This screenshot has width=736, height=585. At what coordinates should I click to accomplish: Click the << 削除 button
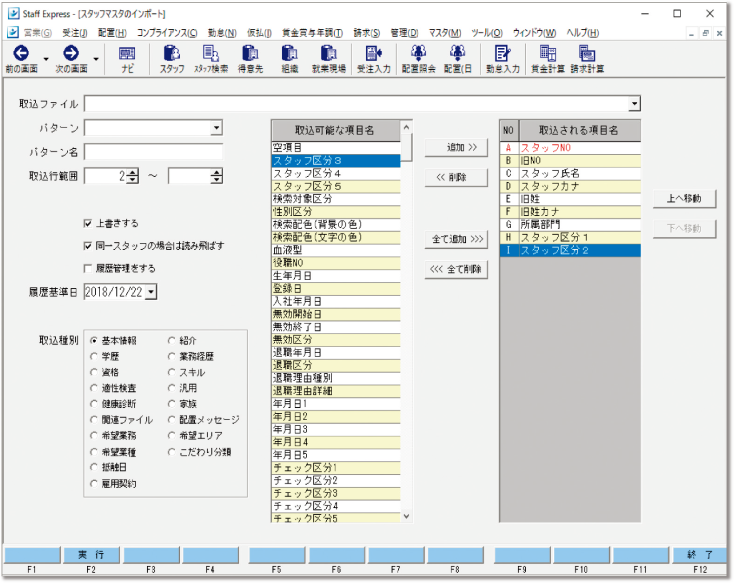coord(456,177)
